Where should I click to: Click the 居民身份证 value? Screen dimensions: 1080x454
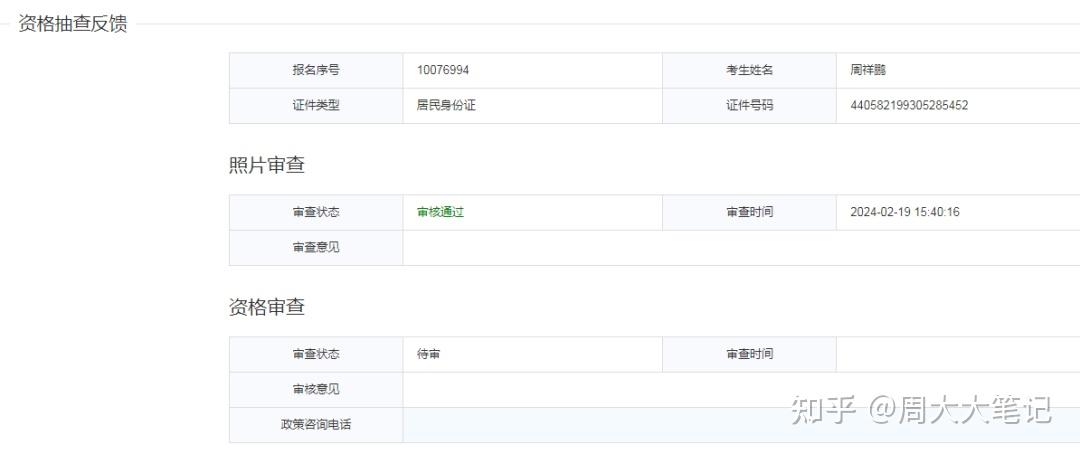pyautogui.click(x=446, y=105)
